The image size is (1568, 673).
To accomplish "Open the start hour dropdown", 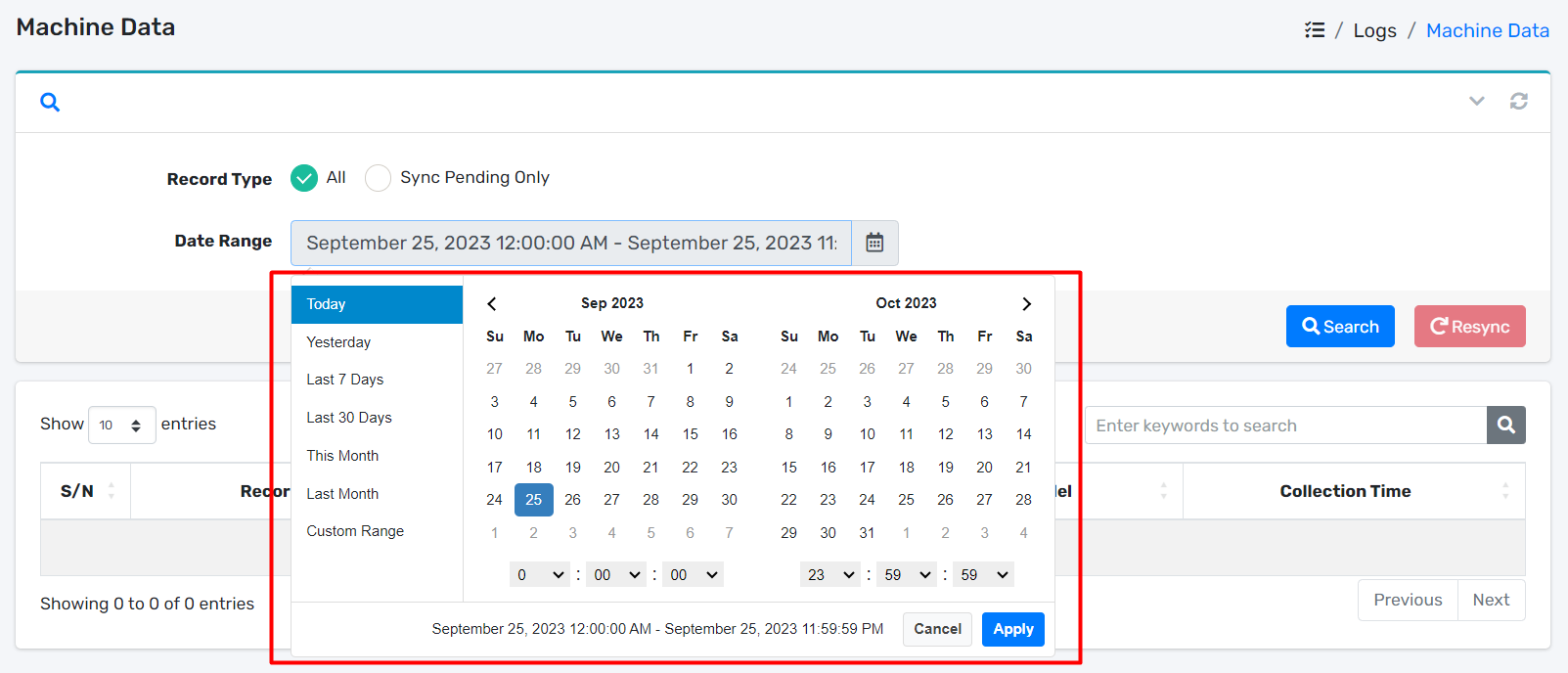I will pos(540,575).
